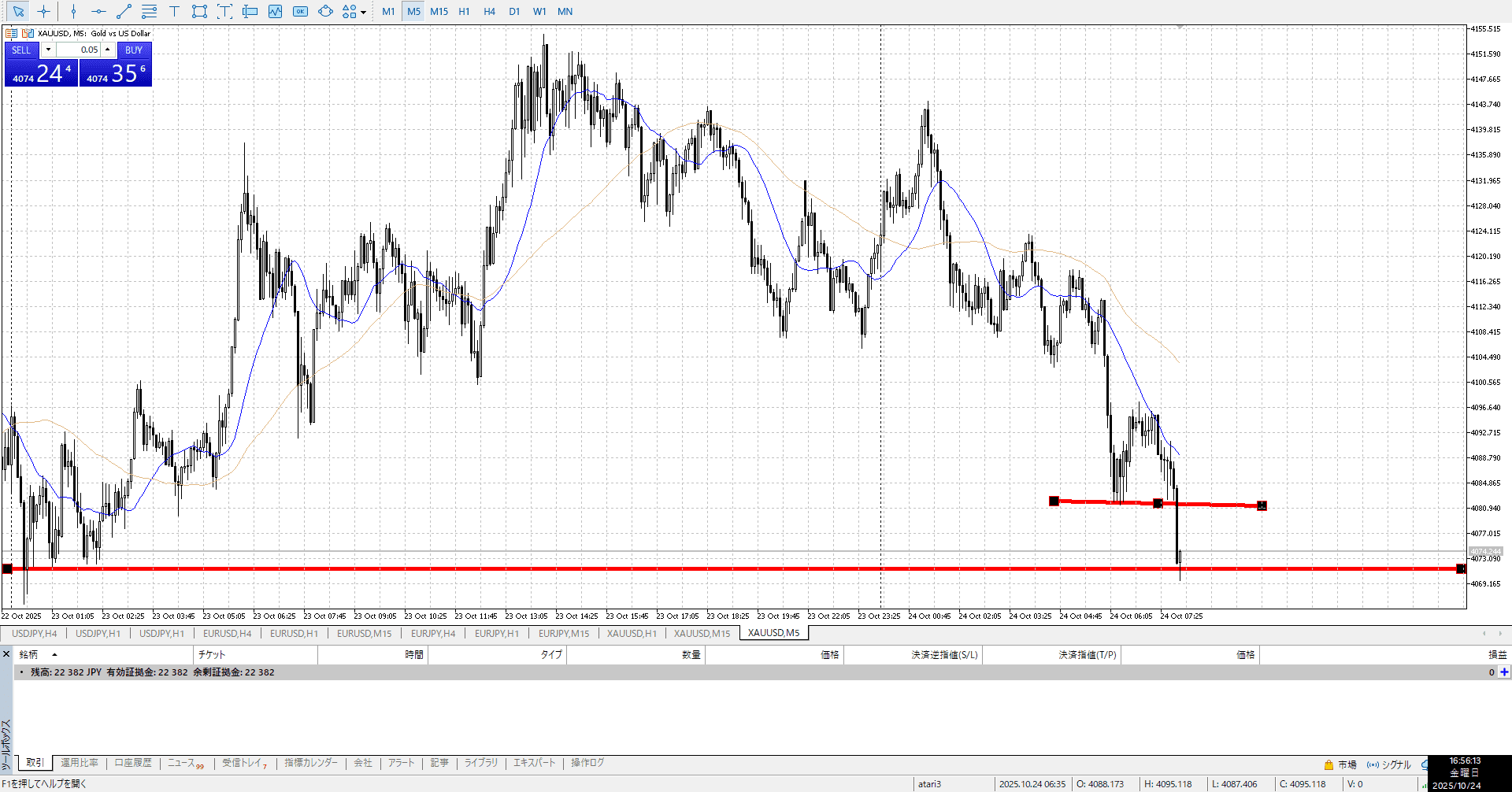
Task: Click the BUY button
Action: [x=134, y=50]
